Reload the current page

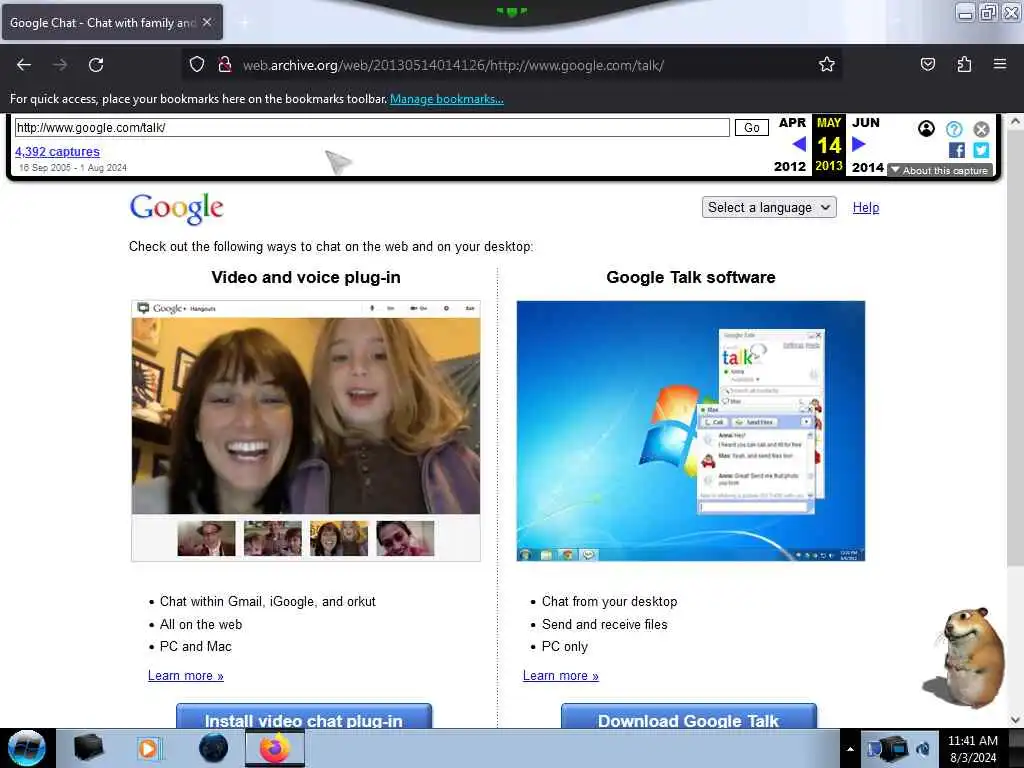point(96,65)
